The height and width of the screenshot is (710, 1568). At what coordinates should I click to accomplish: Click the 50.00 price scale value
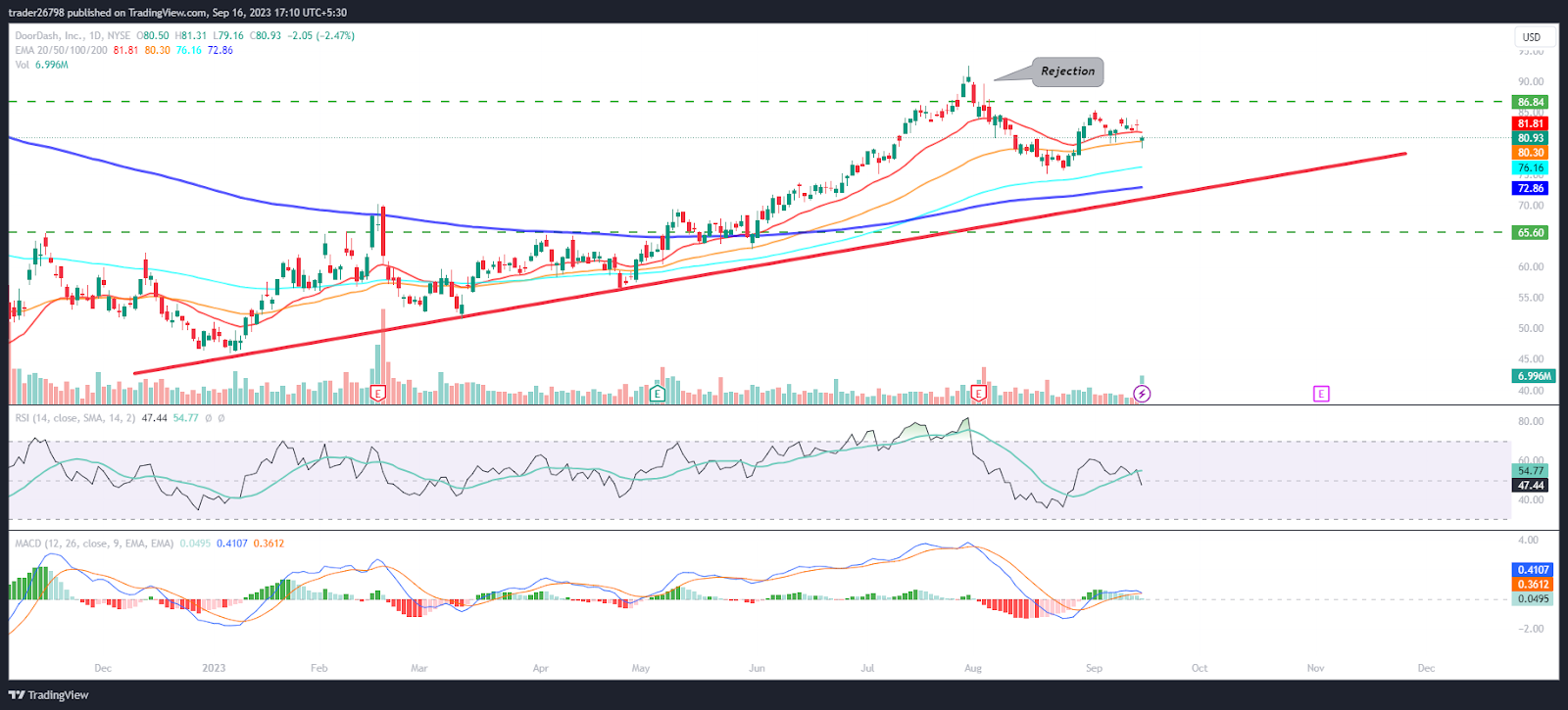point(1531,328)
